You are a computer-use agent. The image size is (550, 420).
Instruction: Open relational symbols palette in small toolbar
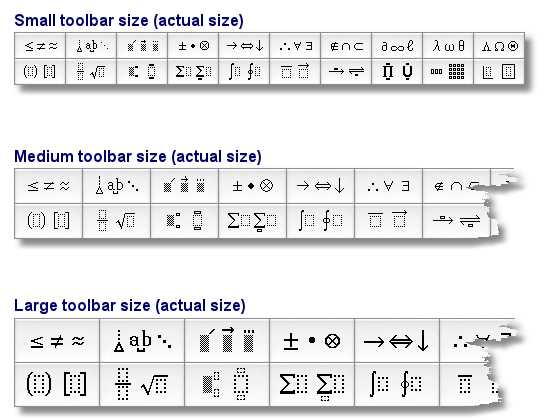pyautogui.click(x=40, y=46)
